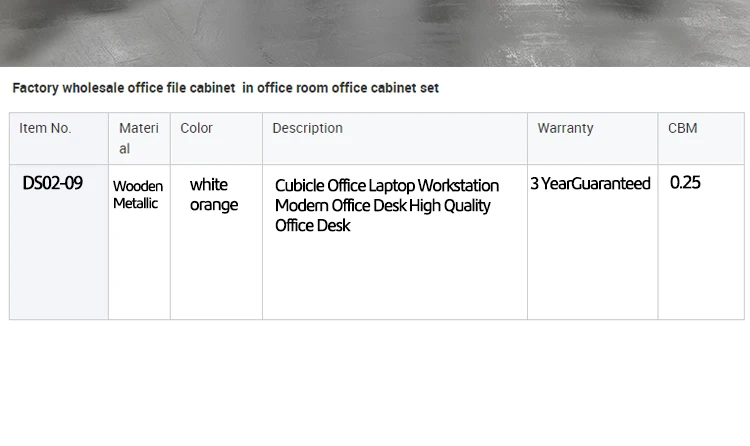This screenshot has width=750, height=446.
Task: Click the word Wooden in the material cell
Action: (138, 186)
